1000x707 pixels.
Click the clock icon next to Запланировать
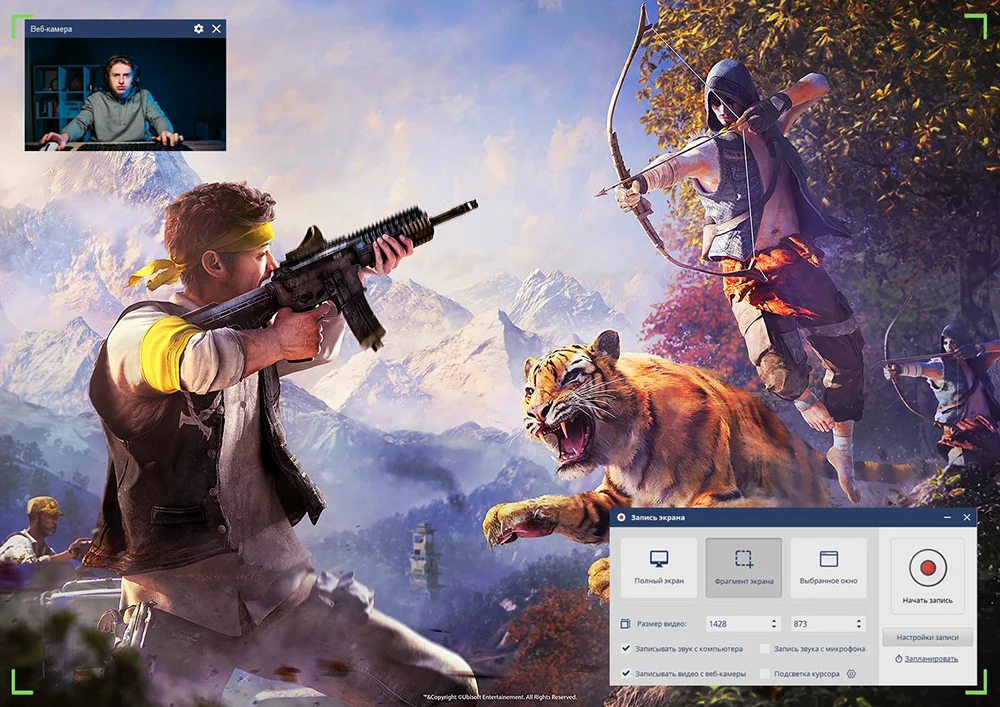tap(899, 659)
